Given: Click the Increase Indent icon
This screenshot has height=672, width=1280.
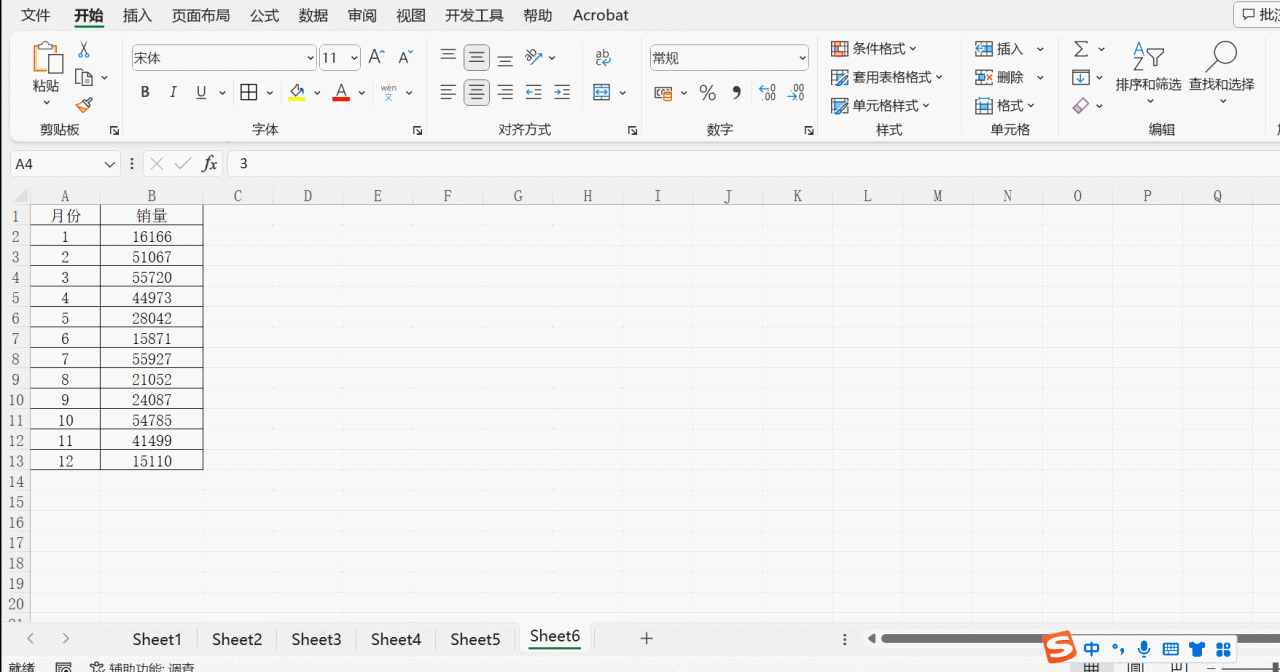Looking at the screenshot, I should tap(561, 92).
